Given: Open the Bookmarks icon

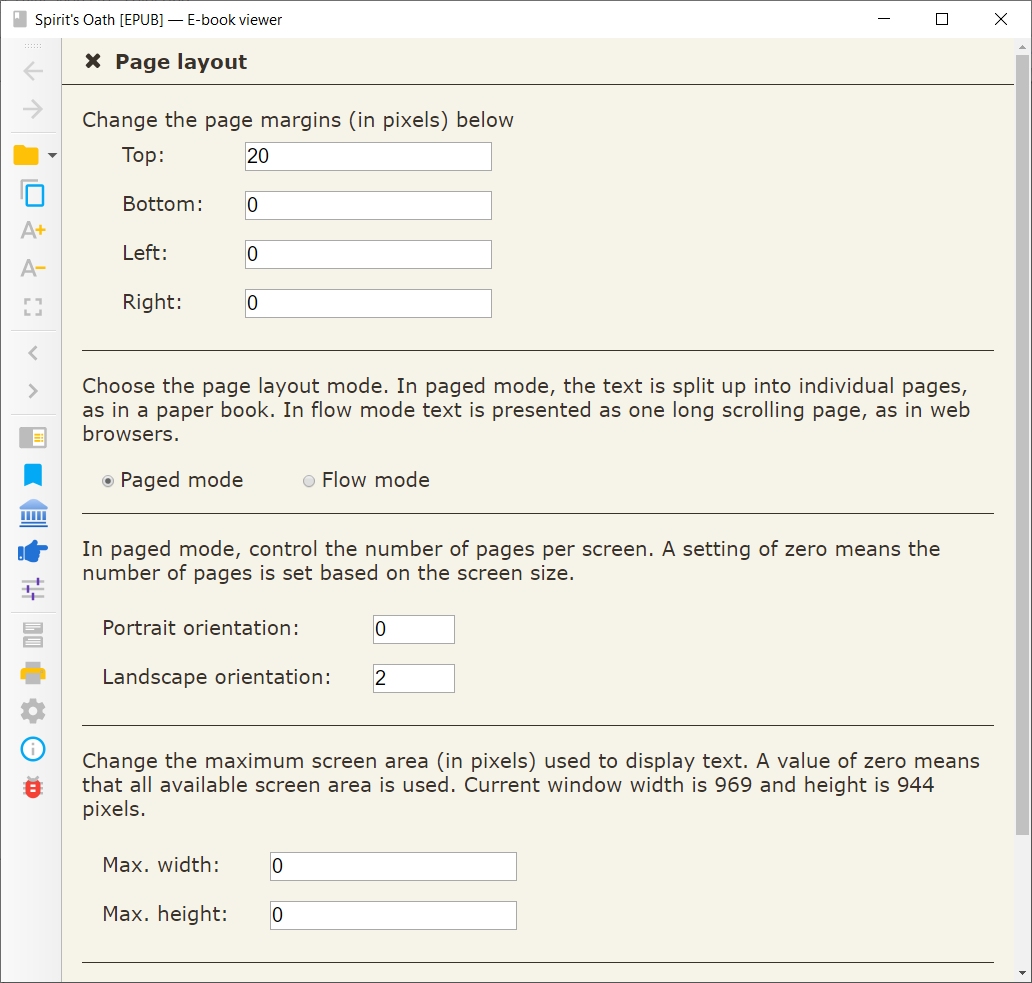Looking at the screenshot, I should point(33,475).
